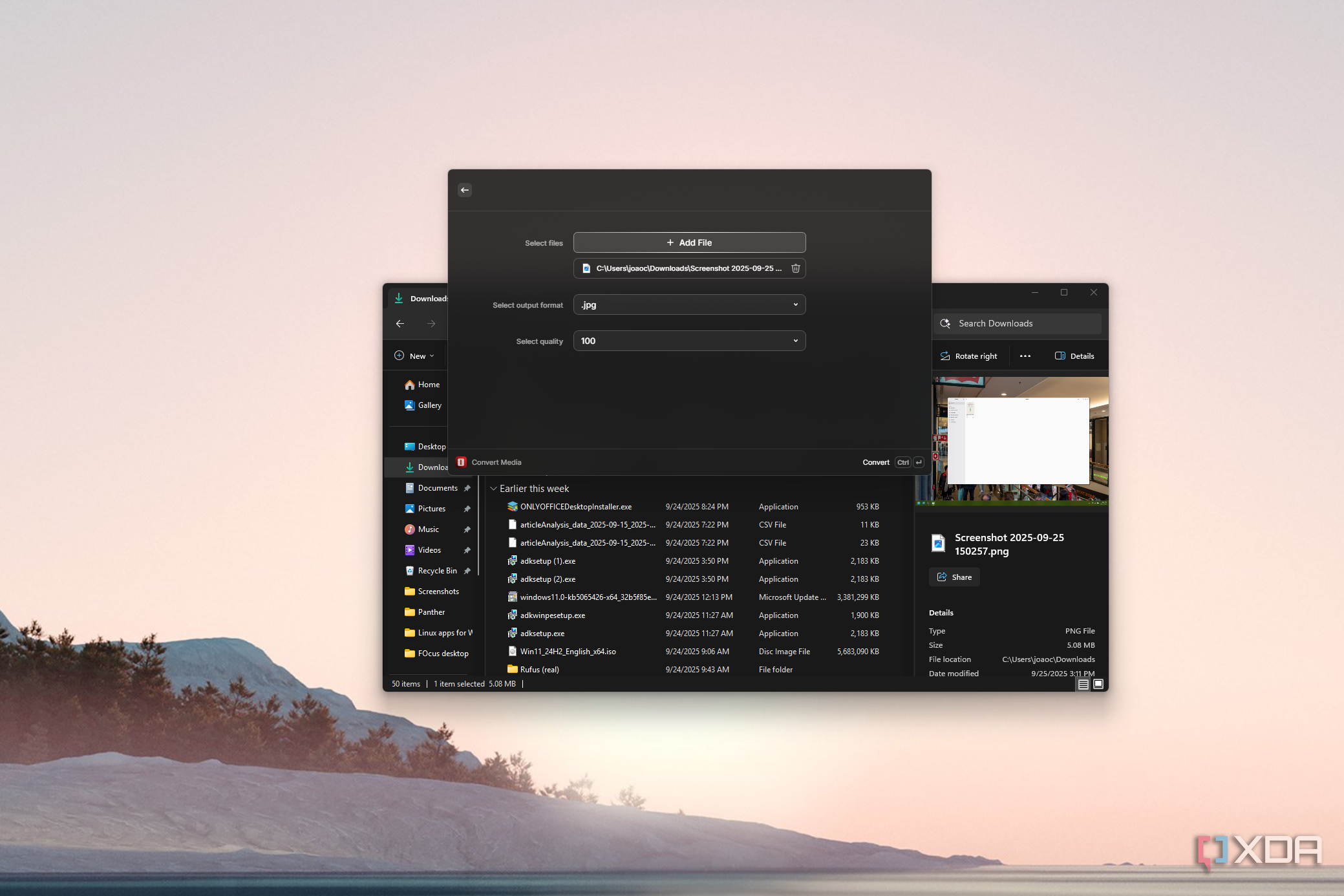Open Desktop in Explorer sidebar

[425, 447]
